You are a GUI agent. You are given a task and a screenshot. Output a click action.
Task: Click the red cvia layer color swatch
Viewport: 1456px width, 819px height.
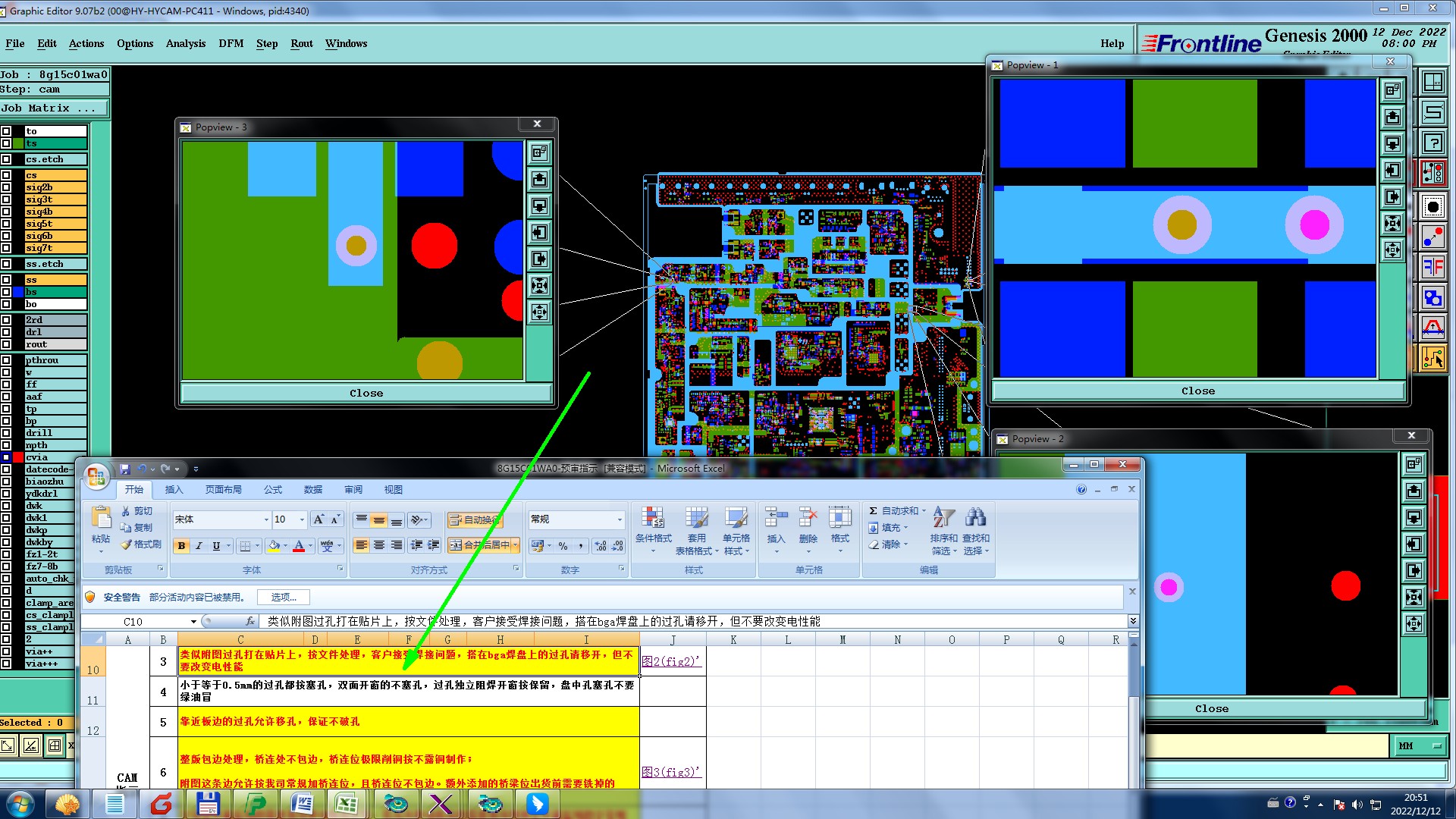click(x=18, y=457)
